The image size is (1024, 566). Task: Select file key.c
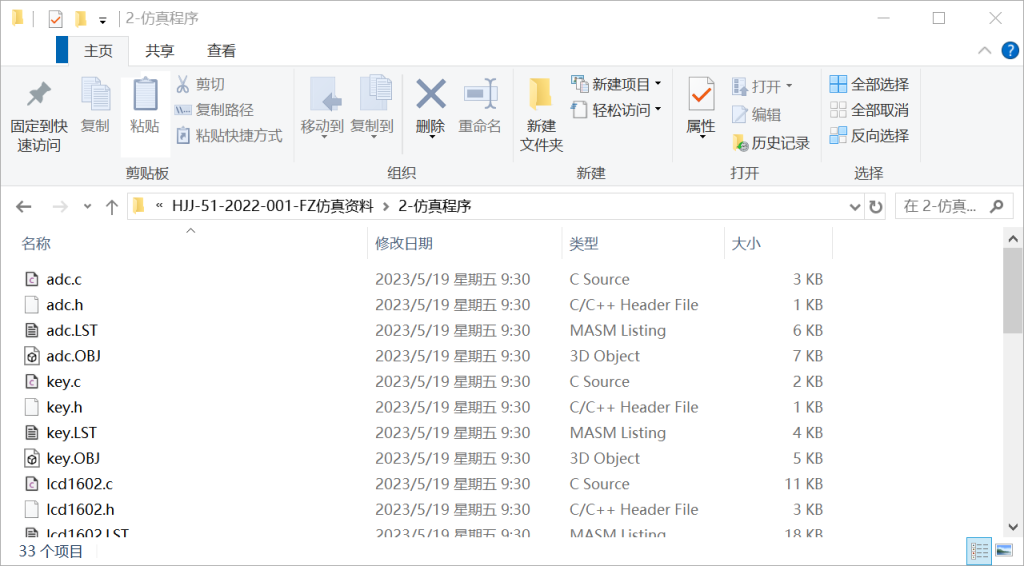point(63,381)
